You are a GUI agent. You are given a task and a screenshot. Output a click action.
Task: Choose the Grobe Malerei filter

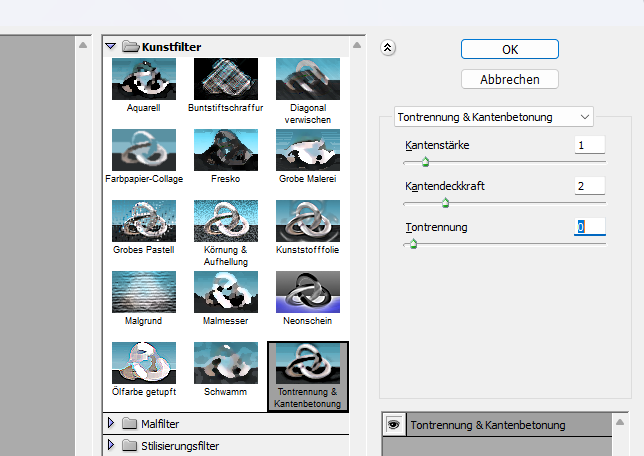tap(308, 150)
